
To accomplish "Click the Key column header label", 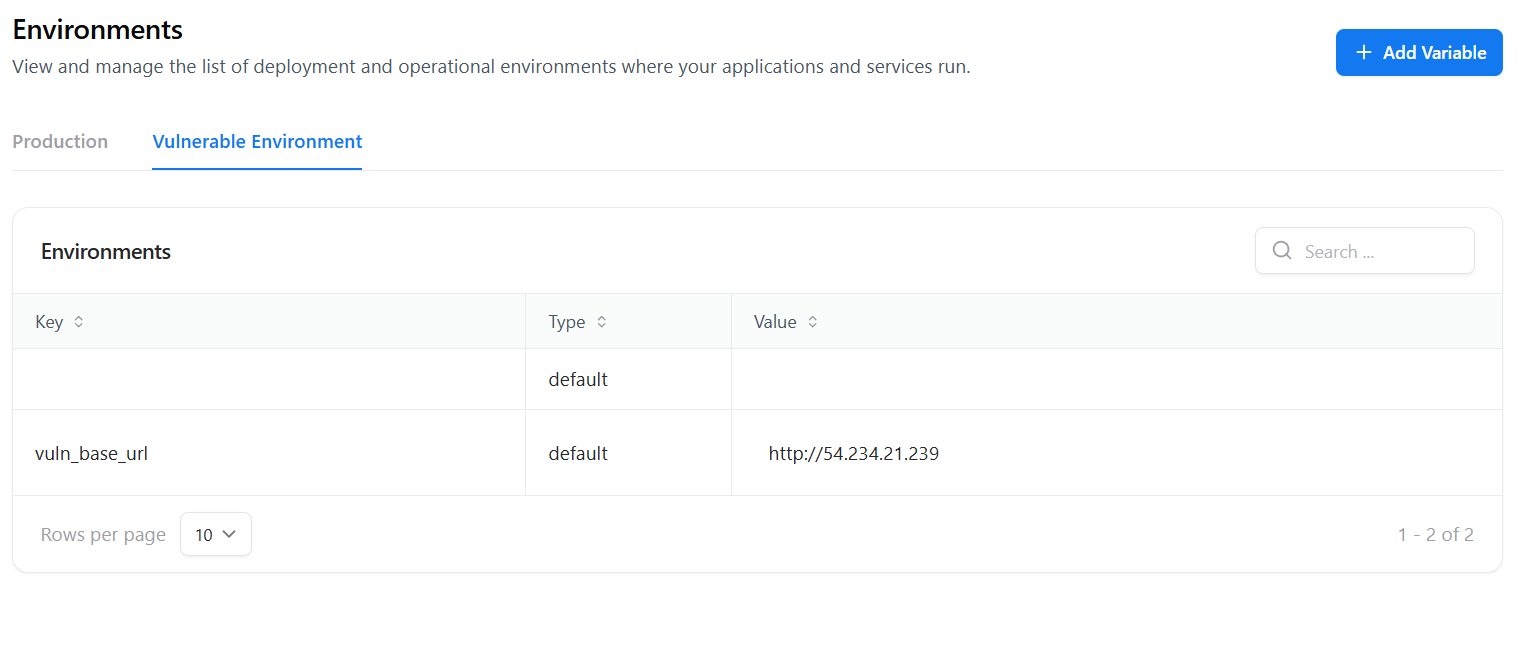I will pyautogui.click(x=49, y=322).
